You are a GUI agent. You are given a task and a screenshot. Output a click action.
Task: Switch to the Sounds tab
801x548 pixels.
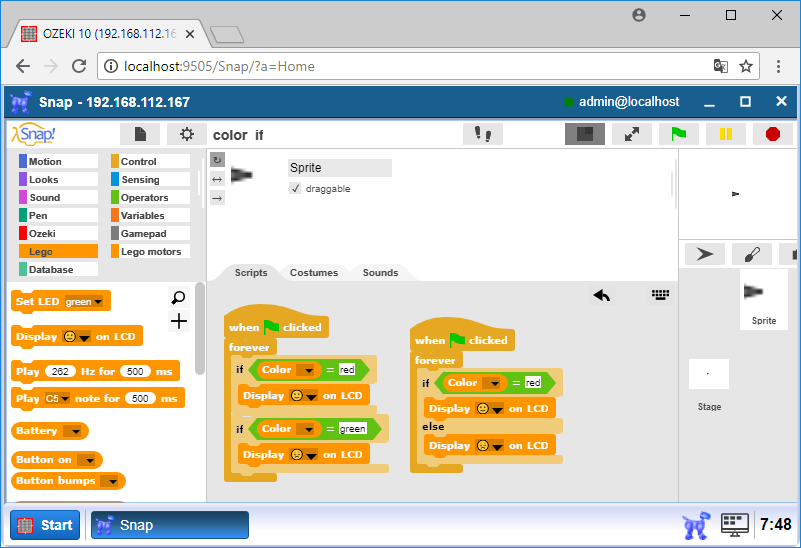tap(380, 272)
